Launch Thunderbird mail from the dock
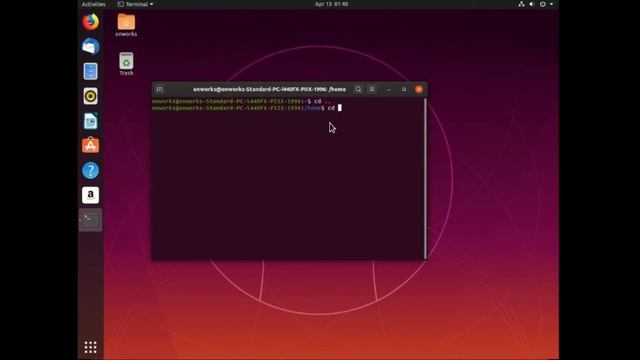Screen dimensions: 640x360 tap(91, 47)
